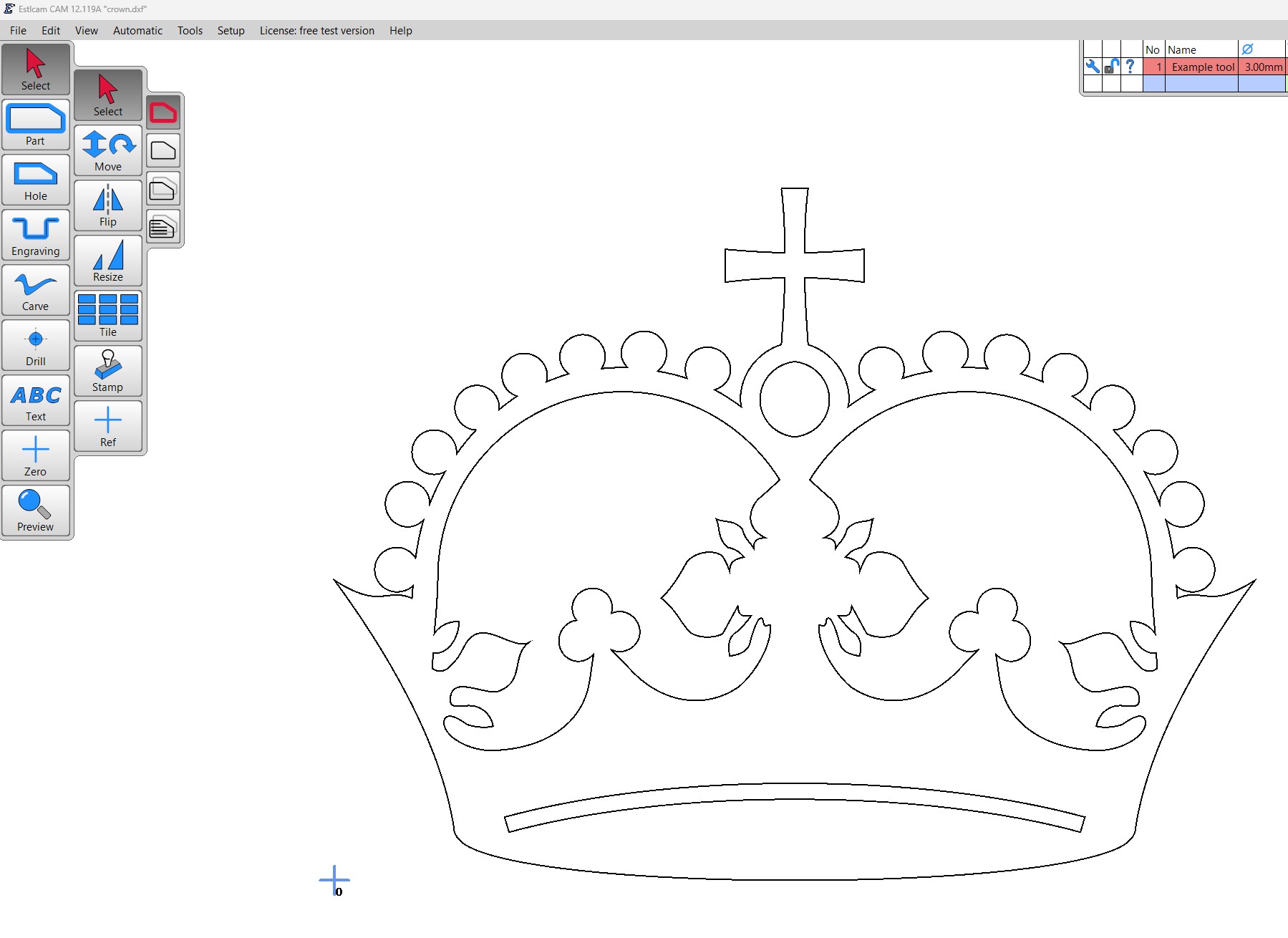Open the Preview magnifier tool

(36, 510)
